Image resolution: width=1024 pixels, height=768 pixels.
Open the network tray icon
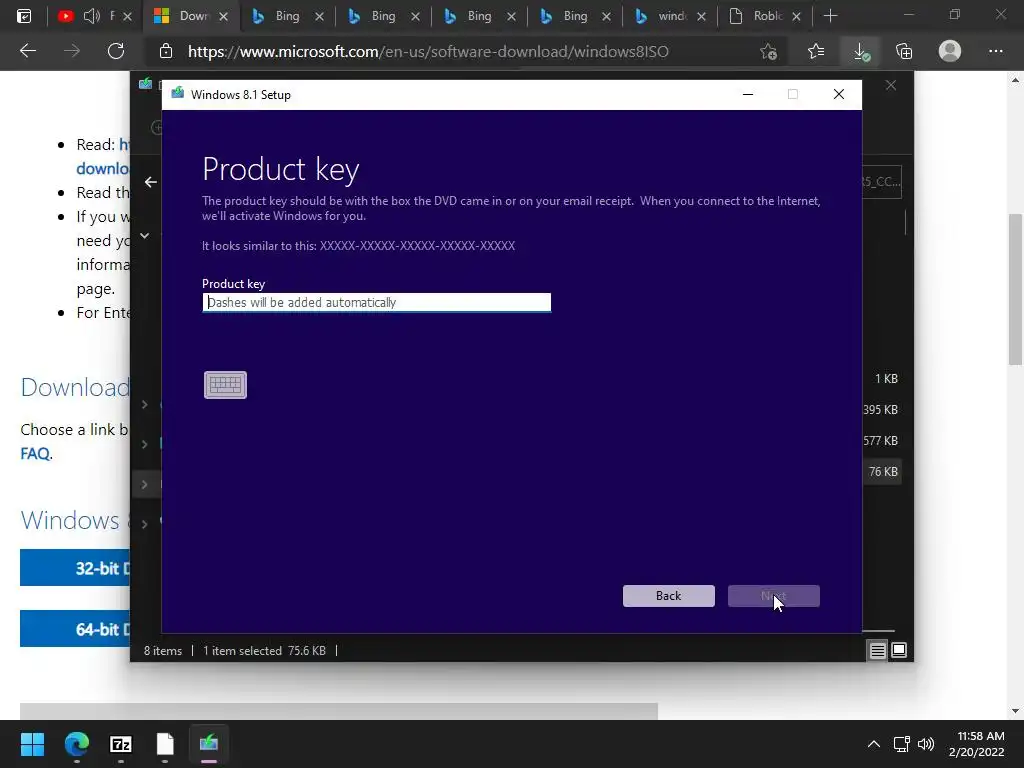[902, 744]
